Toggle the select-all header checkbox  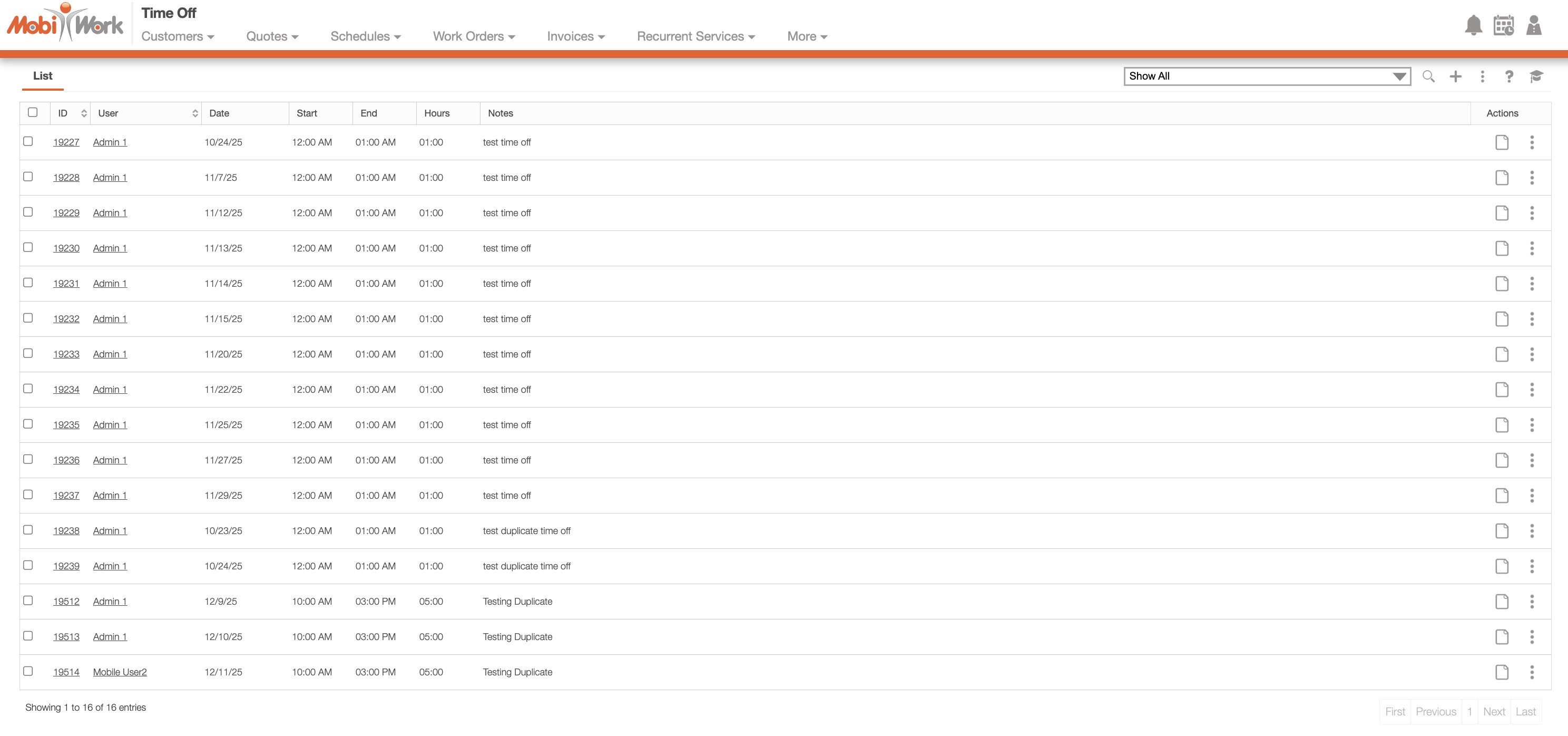(x=33, y=112)
